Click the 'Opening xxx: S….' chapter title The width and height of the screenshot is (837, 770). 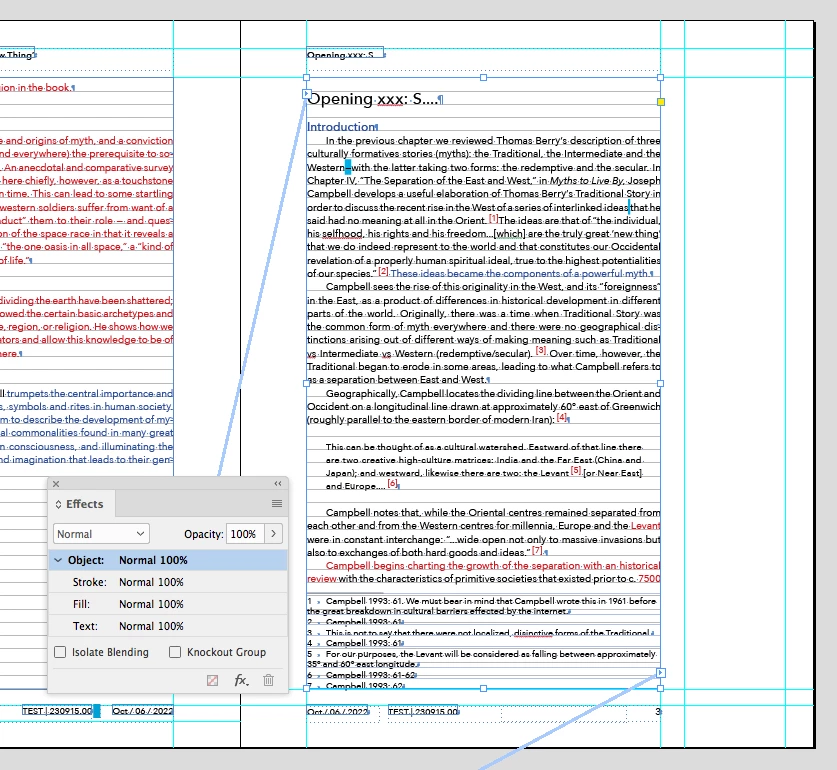click(373, 99)
